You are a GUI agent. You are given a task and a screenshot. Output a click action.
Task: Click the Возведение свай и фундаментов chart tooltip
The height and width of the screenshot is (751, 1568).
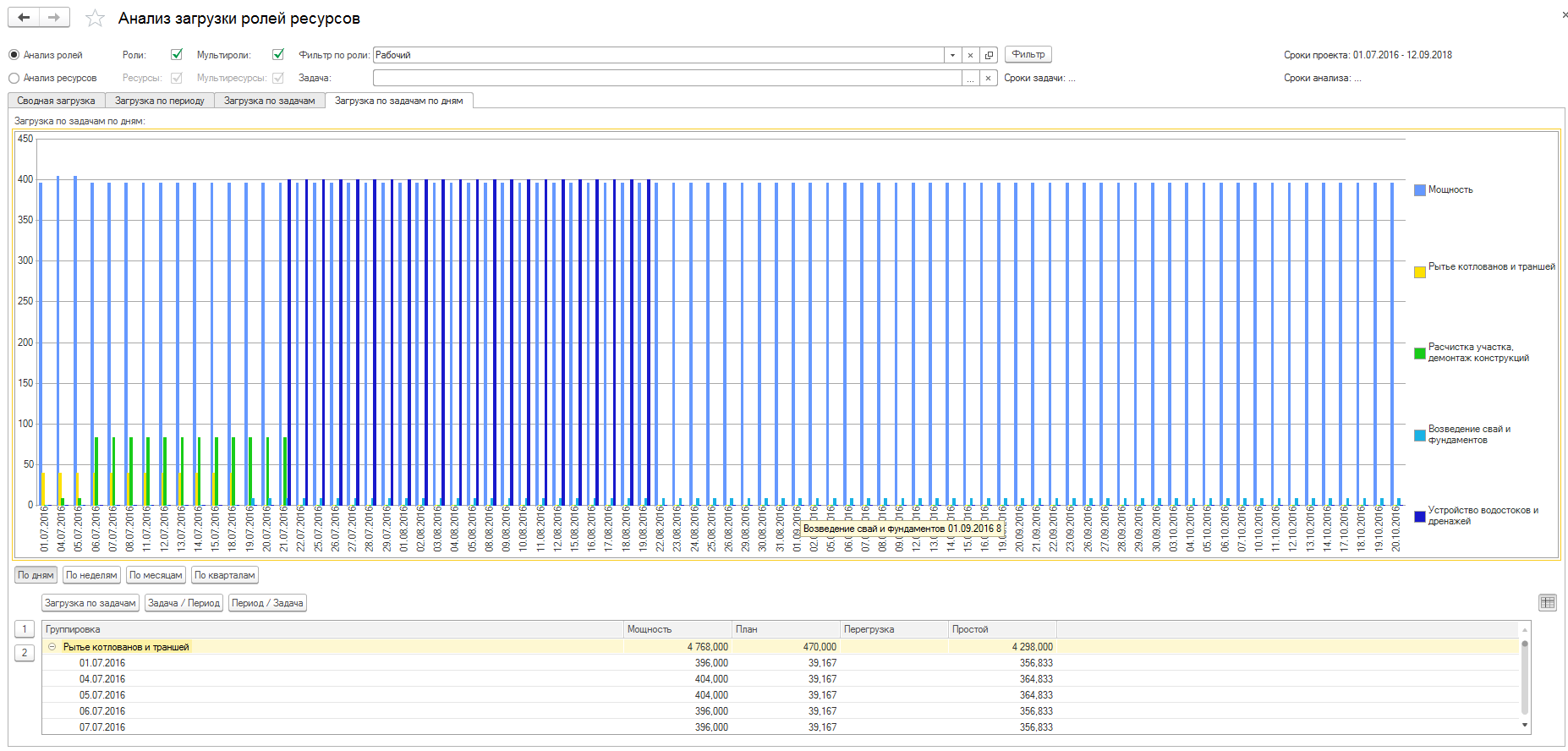pyautogui.click(x=902, y=529)
